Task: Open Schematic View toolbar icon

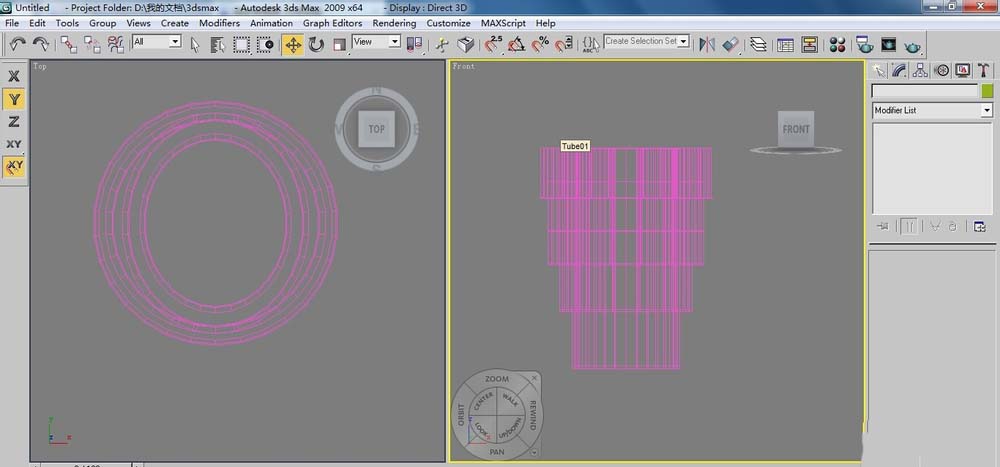Action: (810, 45)
